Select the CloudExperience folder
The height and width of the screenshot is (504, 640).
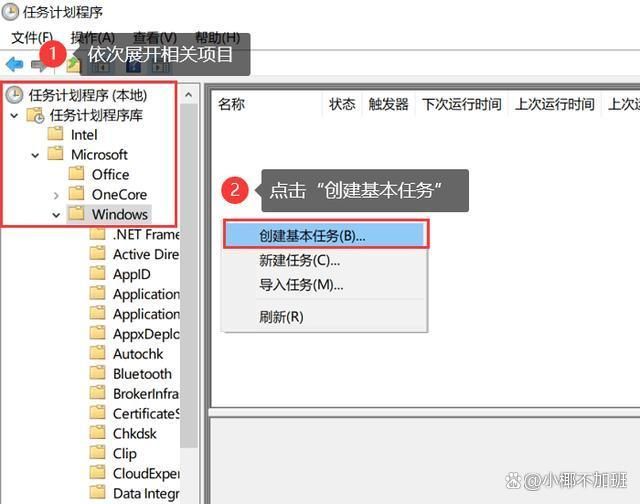point(146,473)
